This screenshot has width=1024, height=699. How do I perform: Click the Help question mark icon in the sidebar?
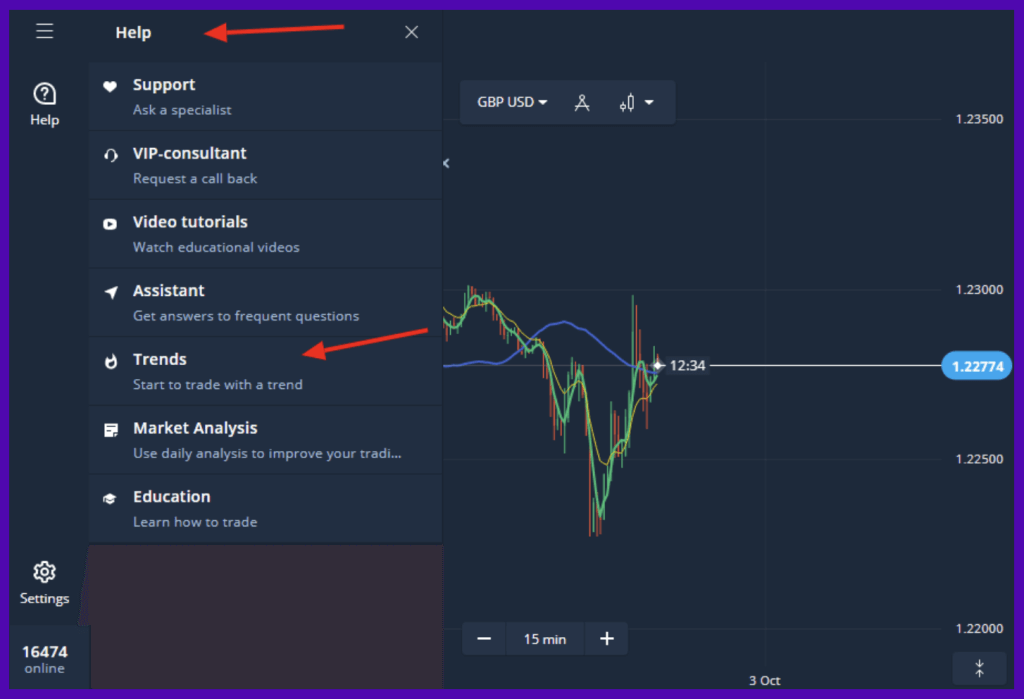(44, 94)
